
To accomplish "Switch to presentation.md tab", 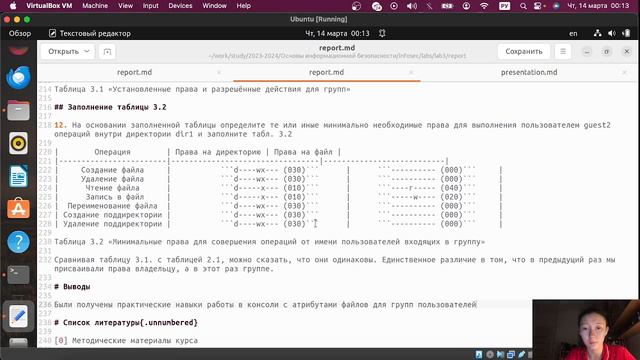I will tap(529, 72).
